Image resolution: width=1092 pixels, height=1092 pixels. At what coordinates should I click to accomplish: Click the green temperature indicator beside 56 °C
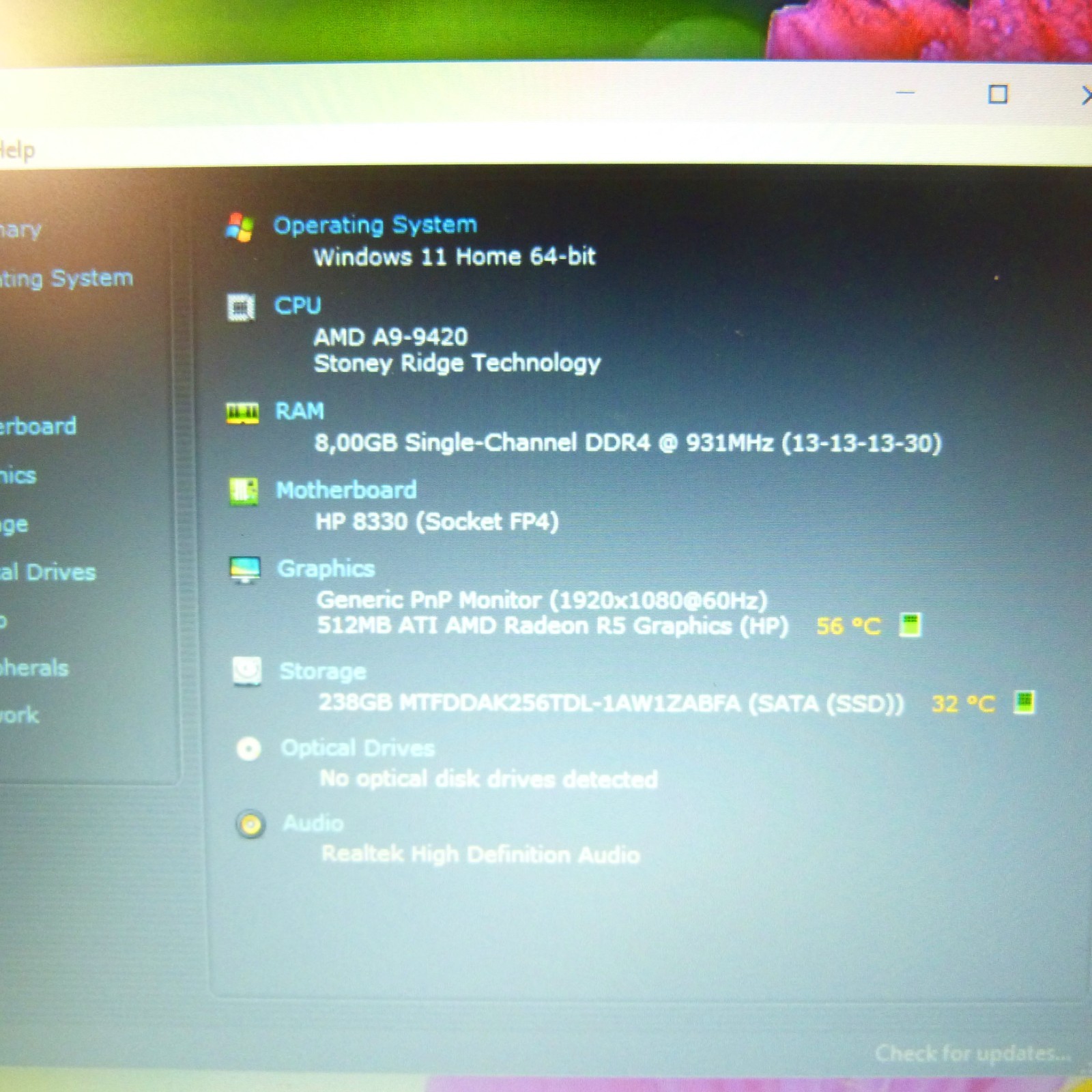pyautogui.click(x=910, y=624)
